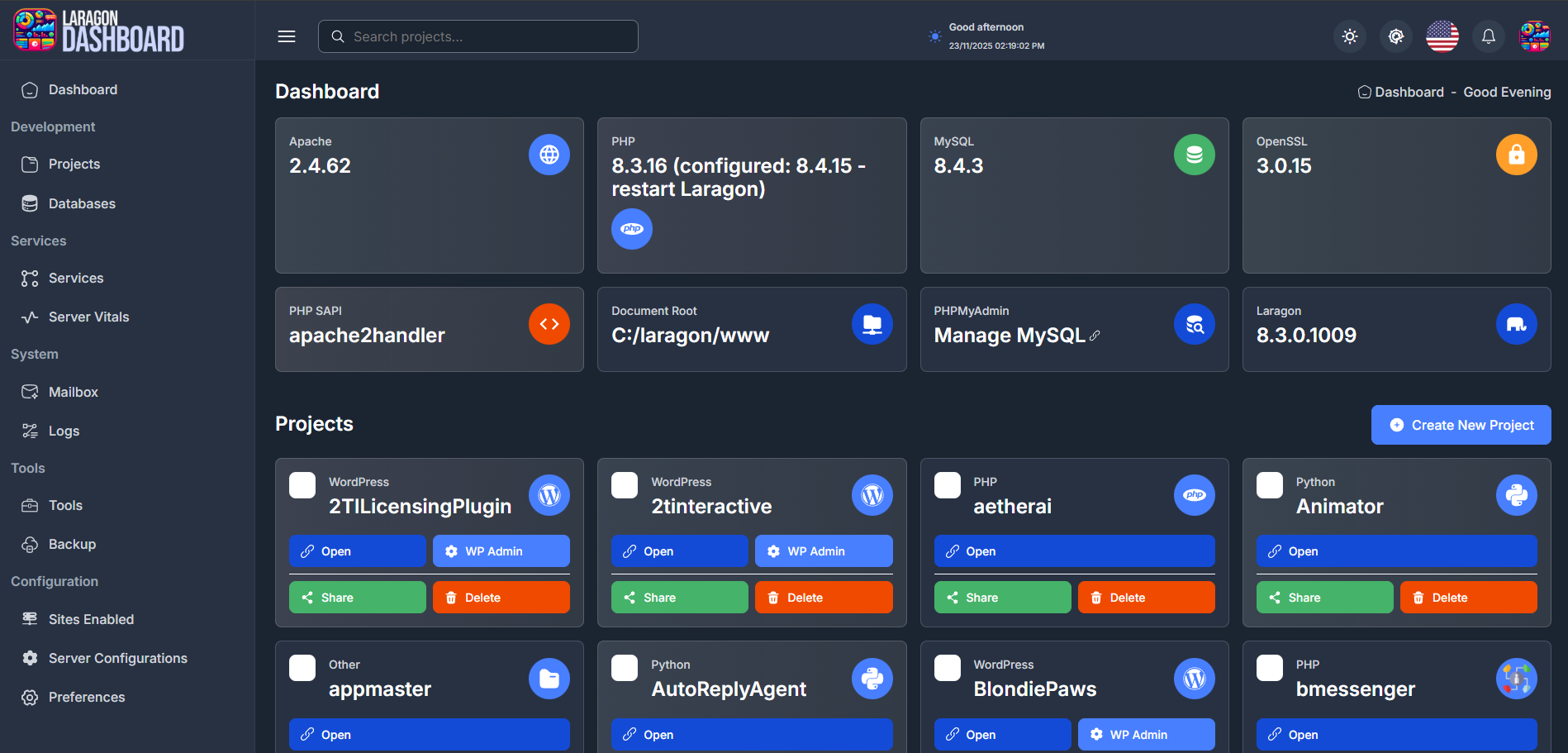Check the checkbox on 2tinteractive project card
Viewport: 1568px width, 753px height.
click(625, 485)
